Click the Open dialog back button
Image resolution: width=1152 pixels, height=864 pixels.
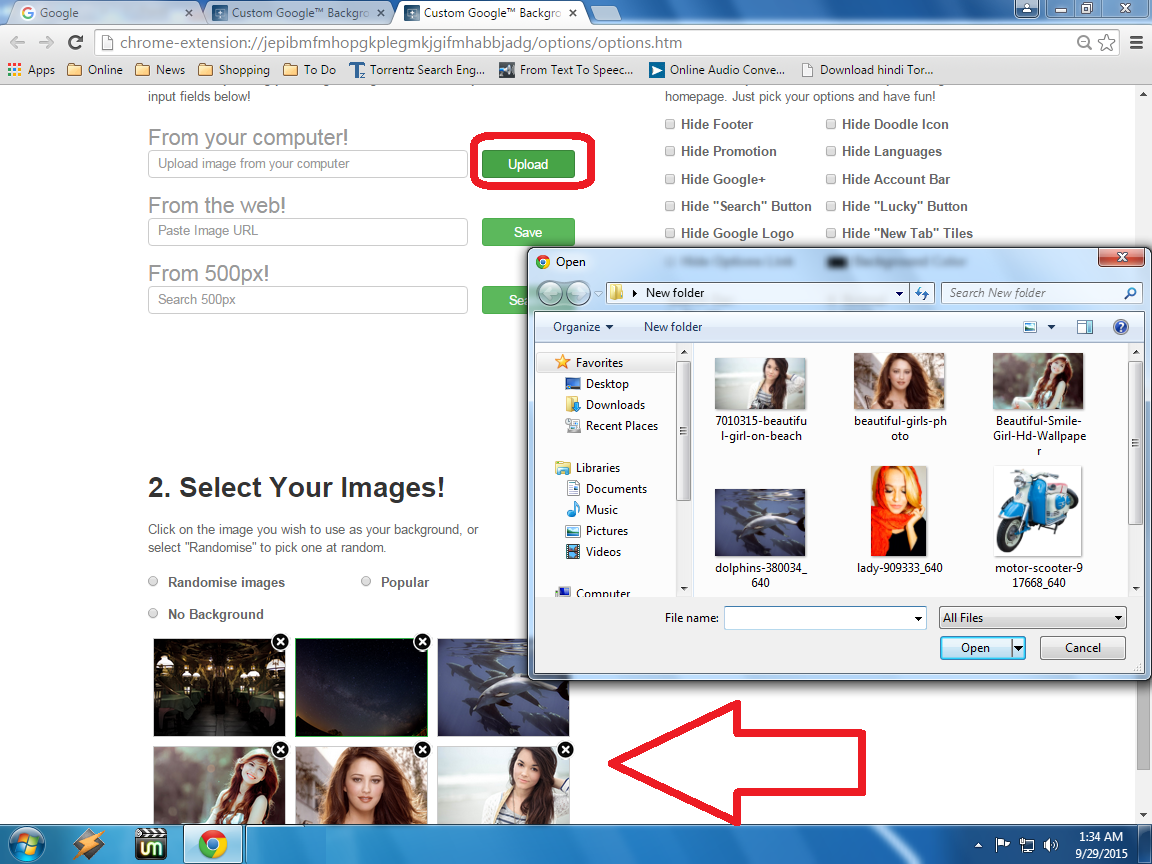[550, 293]
